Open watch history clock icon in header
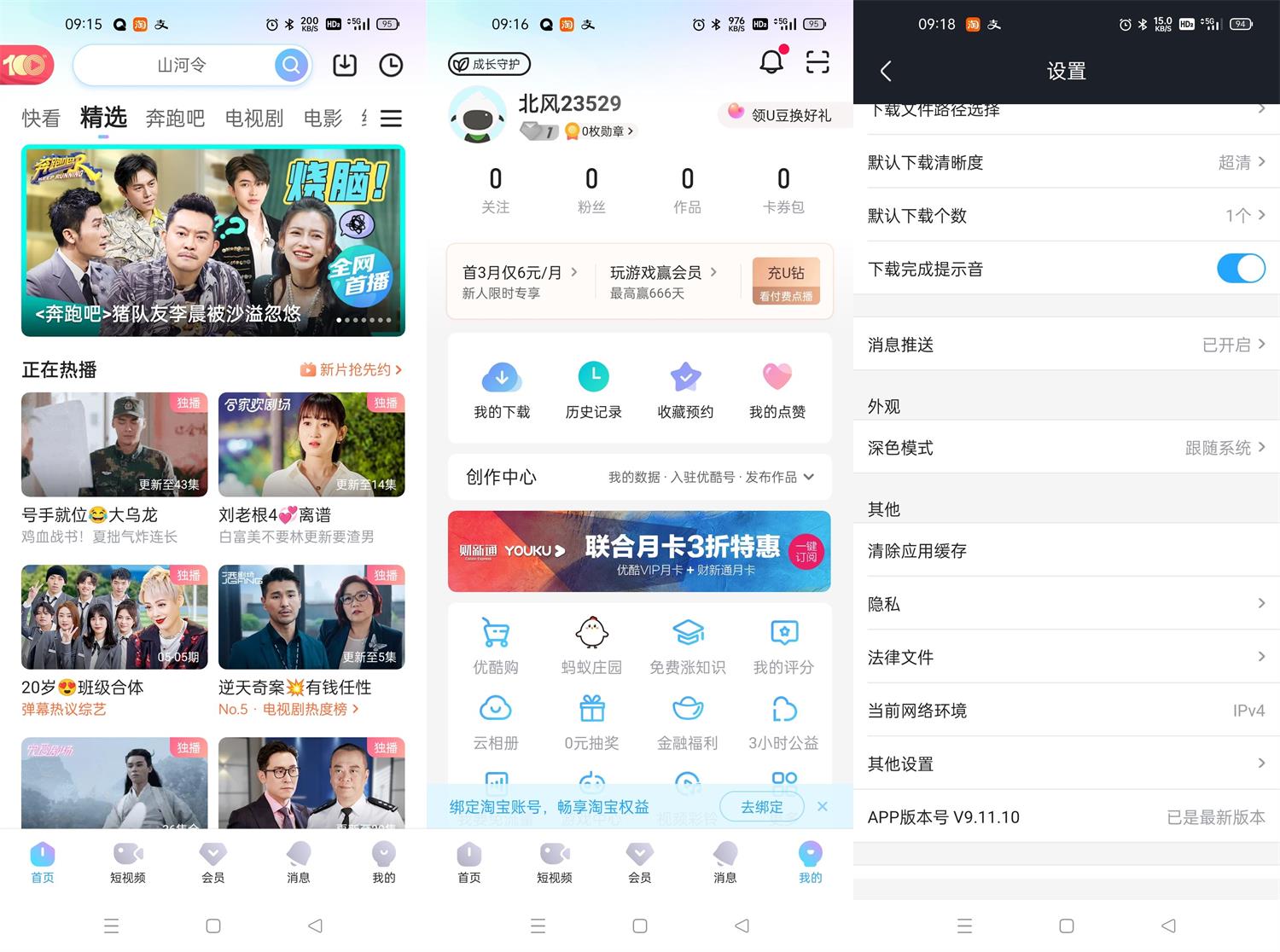1280x952 pixels. tap(391, 65)
